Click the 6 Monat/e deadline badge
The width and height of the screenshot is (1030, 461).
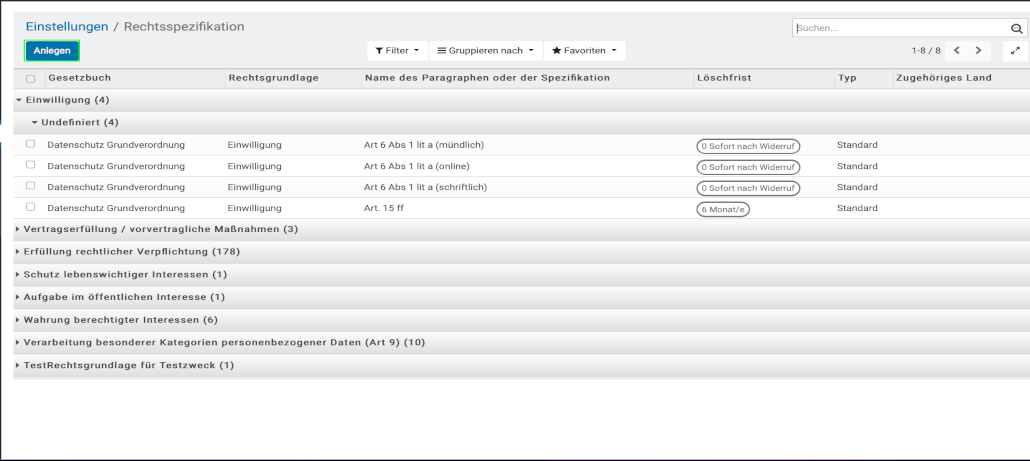pyautogui.click(x=724, y=209)
